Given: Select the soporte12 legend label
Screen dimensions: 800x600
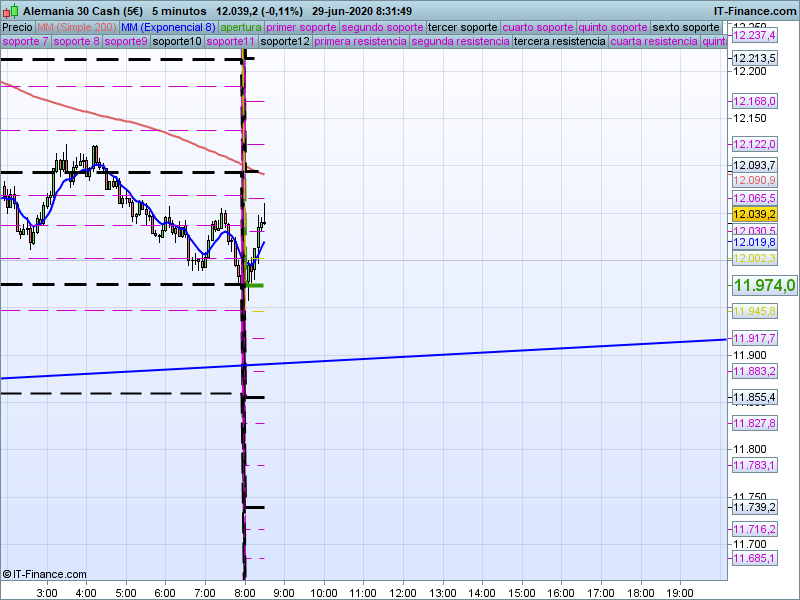Looking at the screenshot, I should (284, 42).
